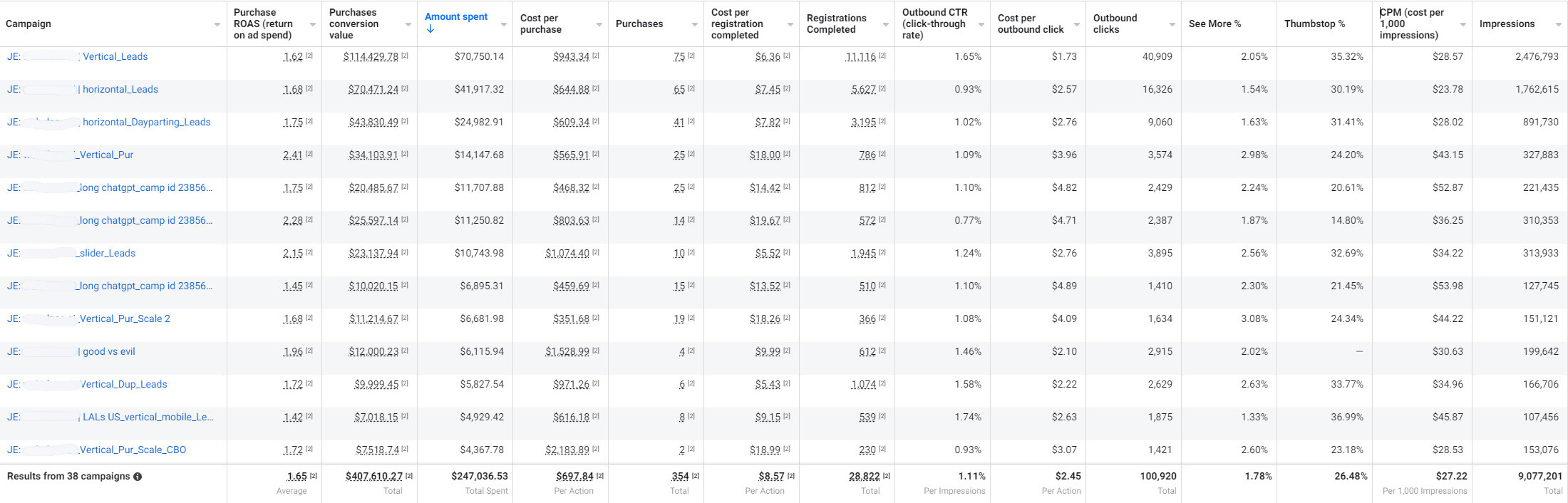Sort by the Amount spent column header
The image size is (1568, 503).
click(x=456, y=17)
